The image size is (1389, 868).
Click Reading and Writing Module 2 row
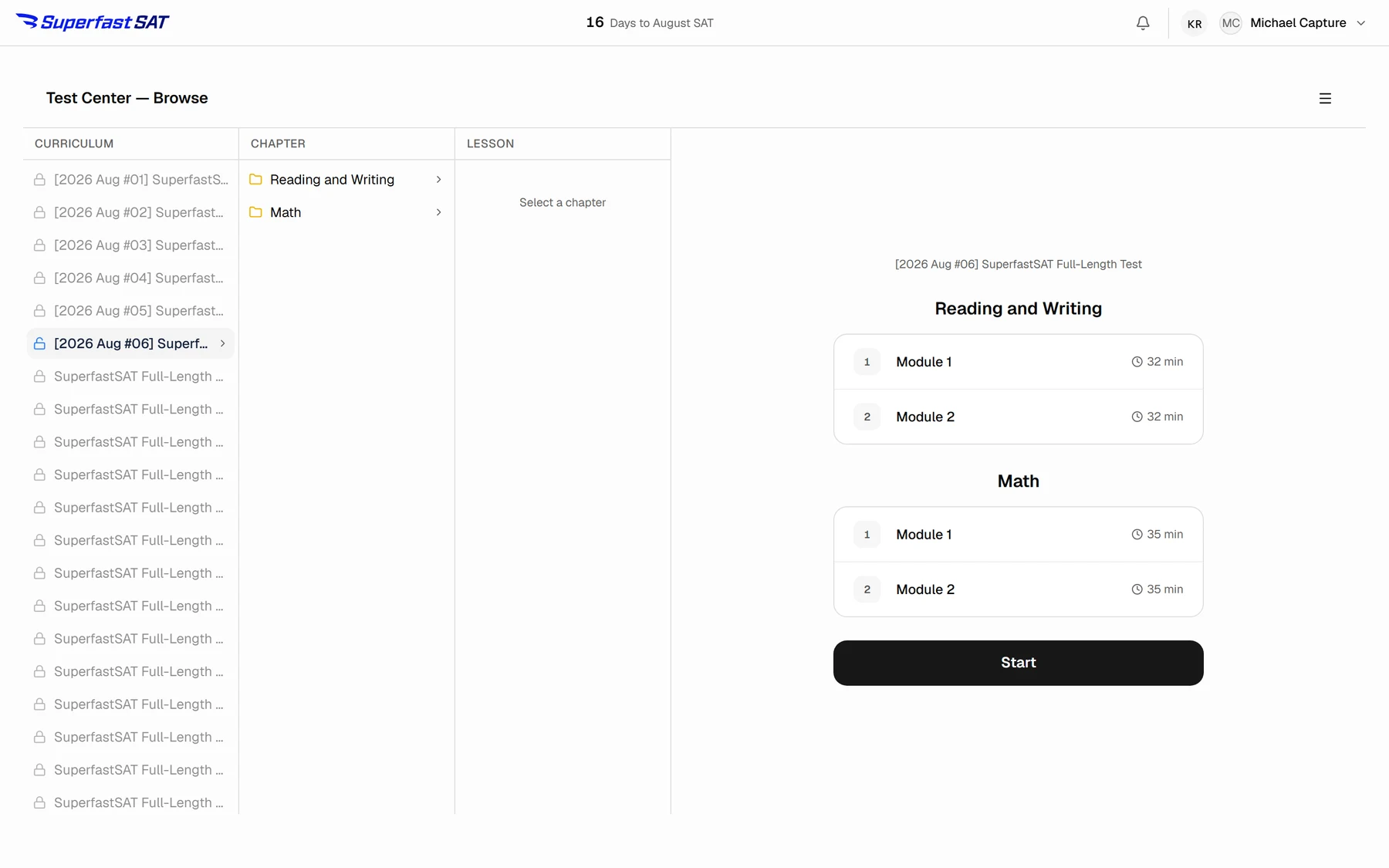coord(1019,417)
